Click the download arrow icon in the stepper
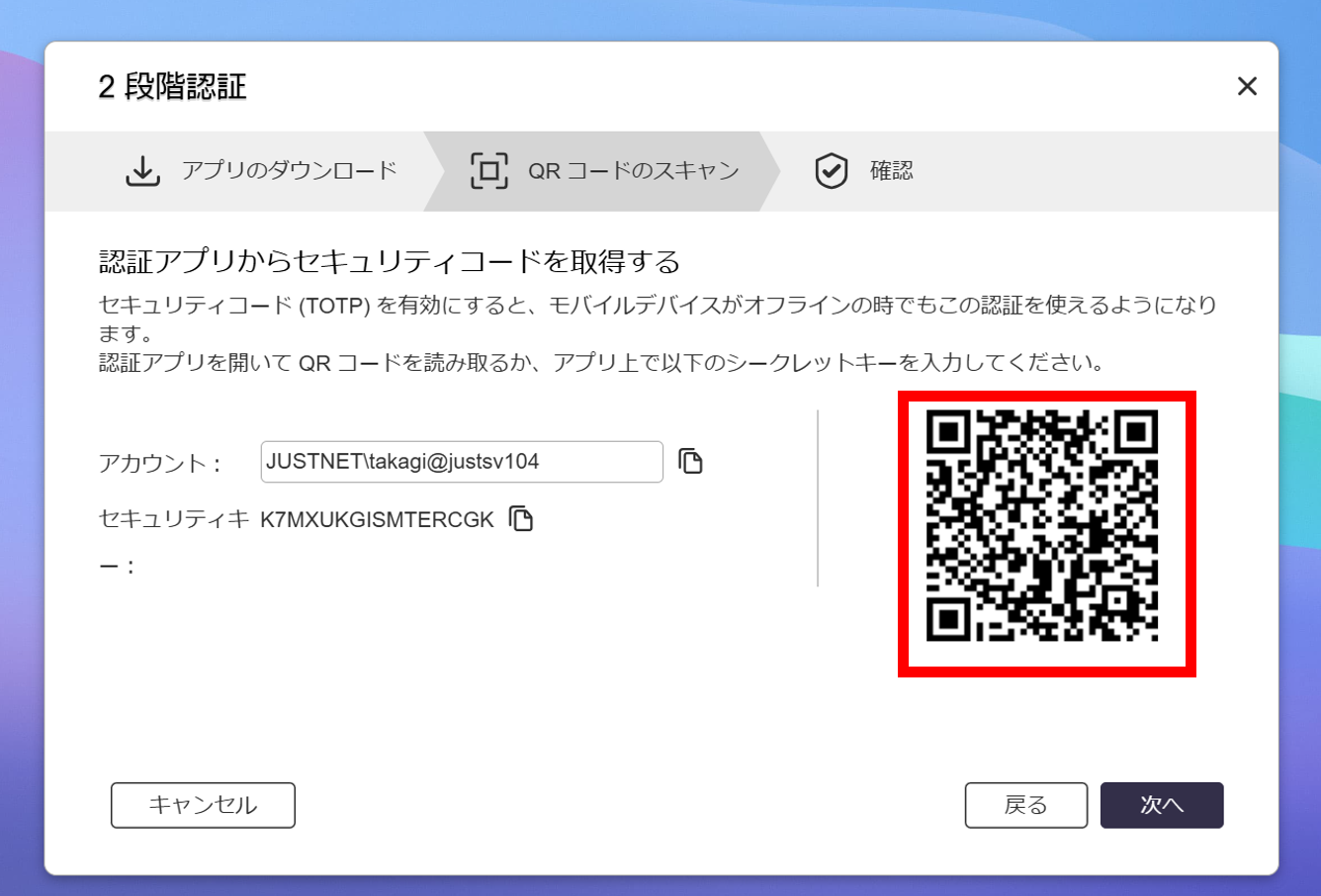Viewport: 1321px width, 896px height. pyautogui.click(x=142, y=171)
